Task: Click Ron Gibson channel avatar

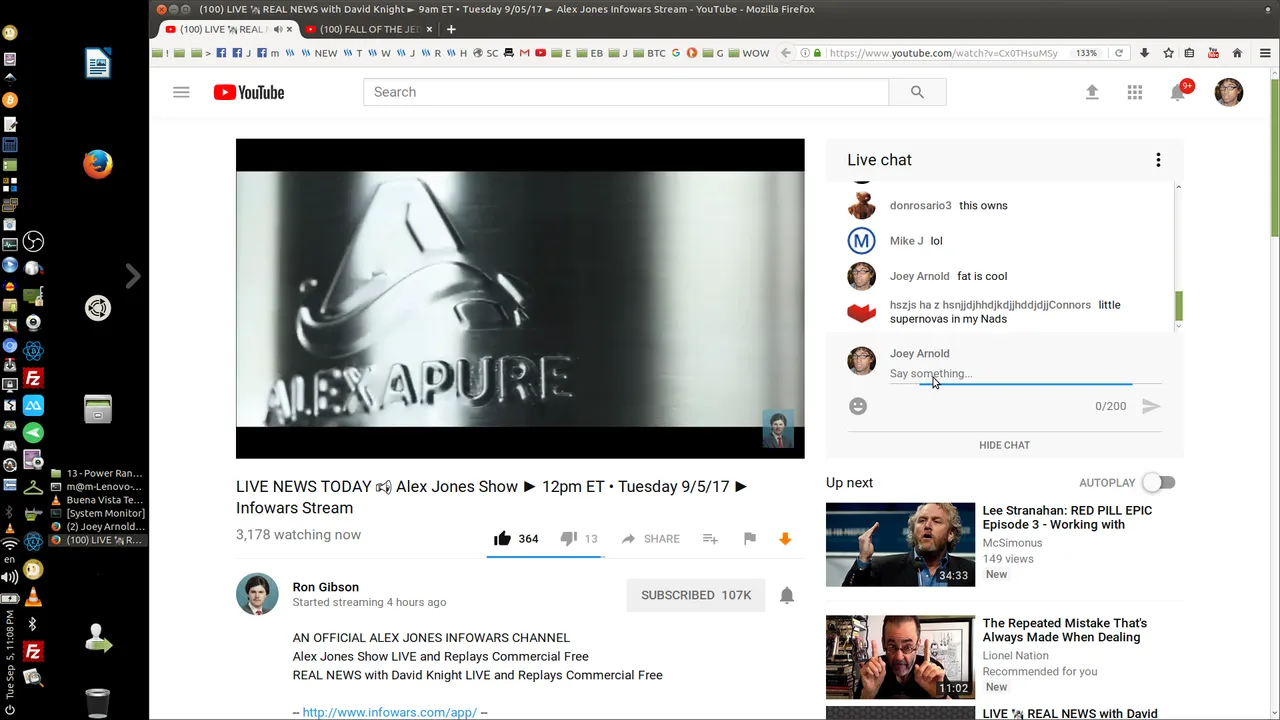Action: tap(257, 594)
